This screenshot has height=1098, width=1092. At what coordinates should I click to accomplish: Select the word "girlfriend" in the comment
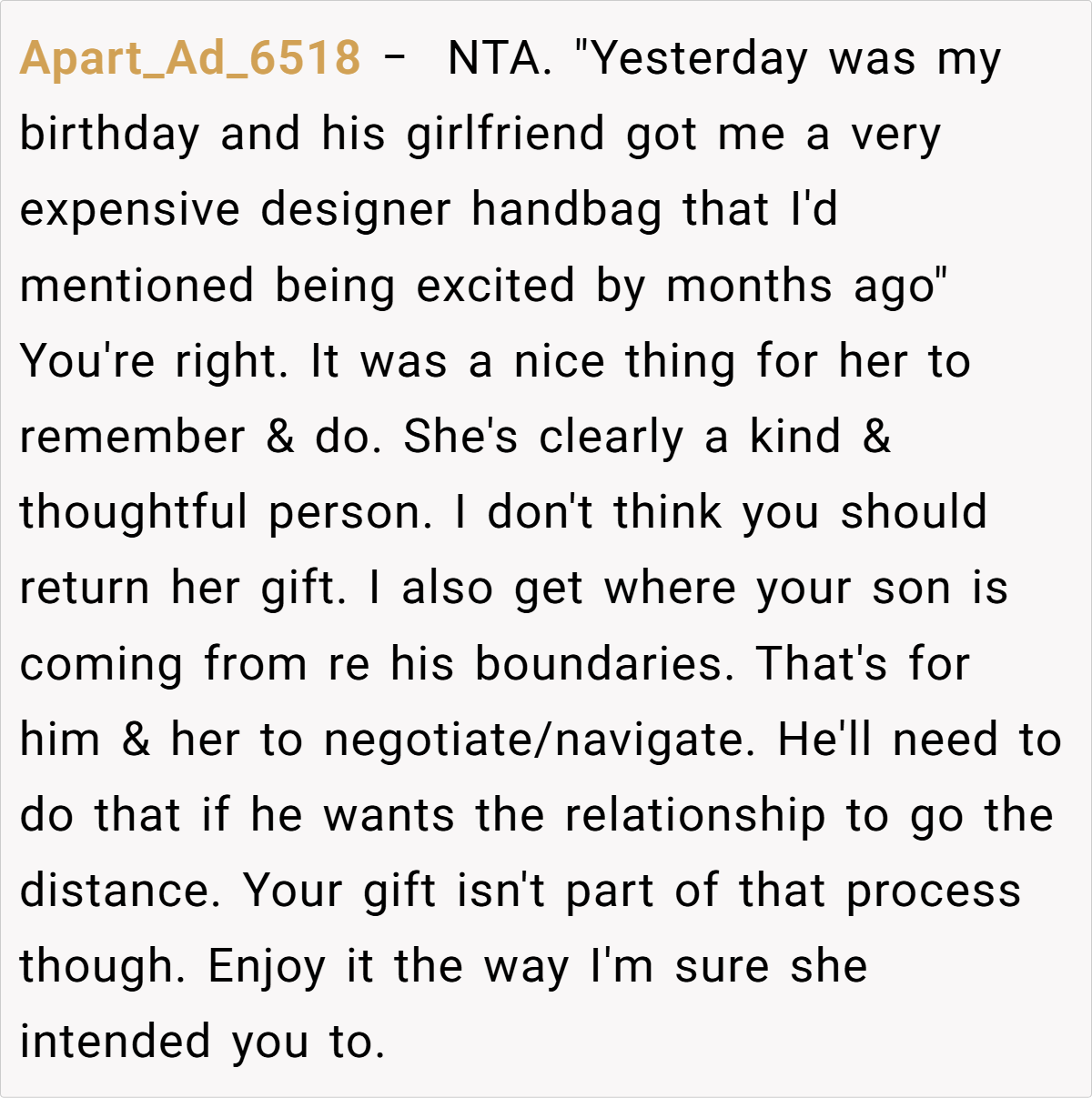tap(505, 135)
